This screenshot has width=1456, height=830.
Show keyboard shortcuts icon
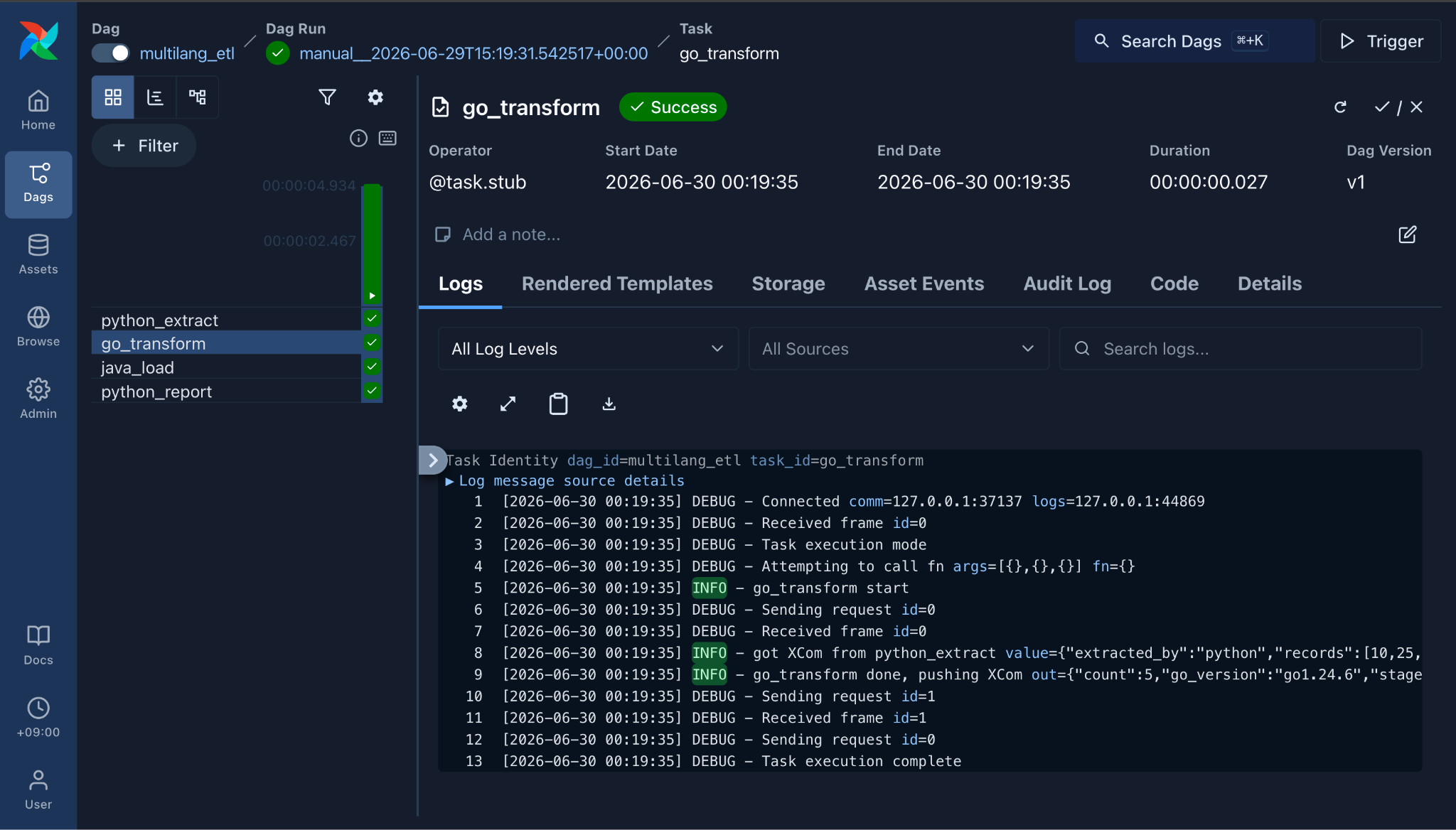point(387,138)
